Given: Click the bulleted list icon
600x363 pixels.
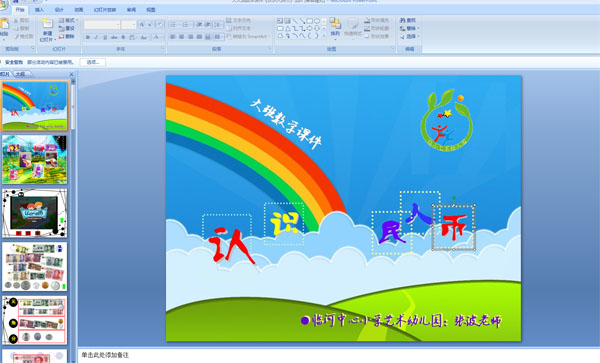Looking at the screenshot, I should pos(173,25).
